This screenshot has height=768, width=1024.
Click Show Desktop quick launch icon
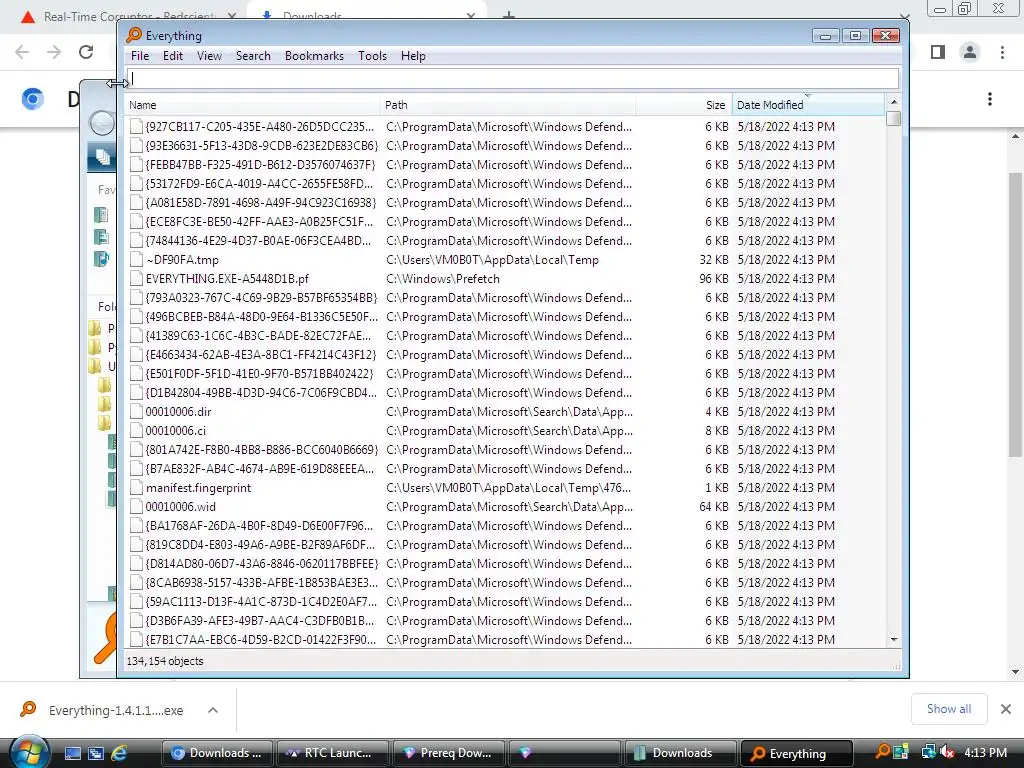pos(72,753)
